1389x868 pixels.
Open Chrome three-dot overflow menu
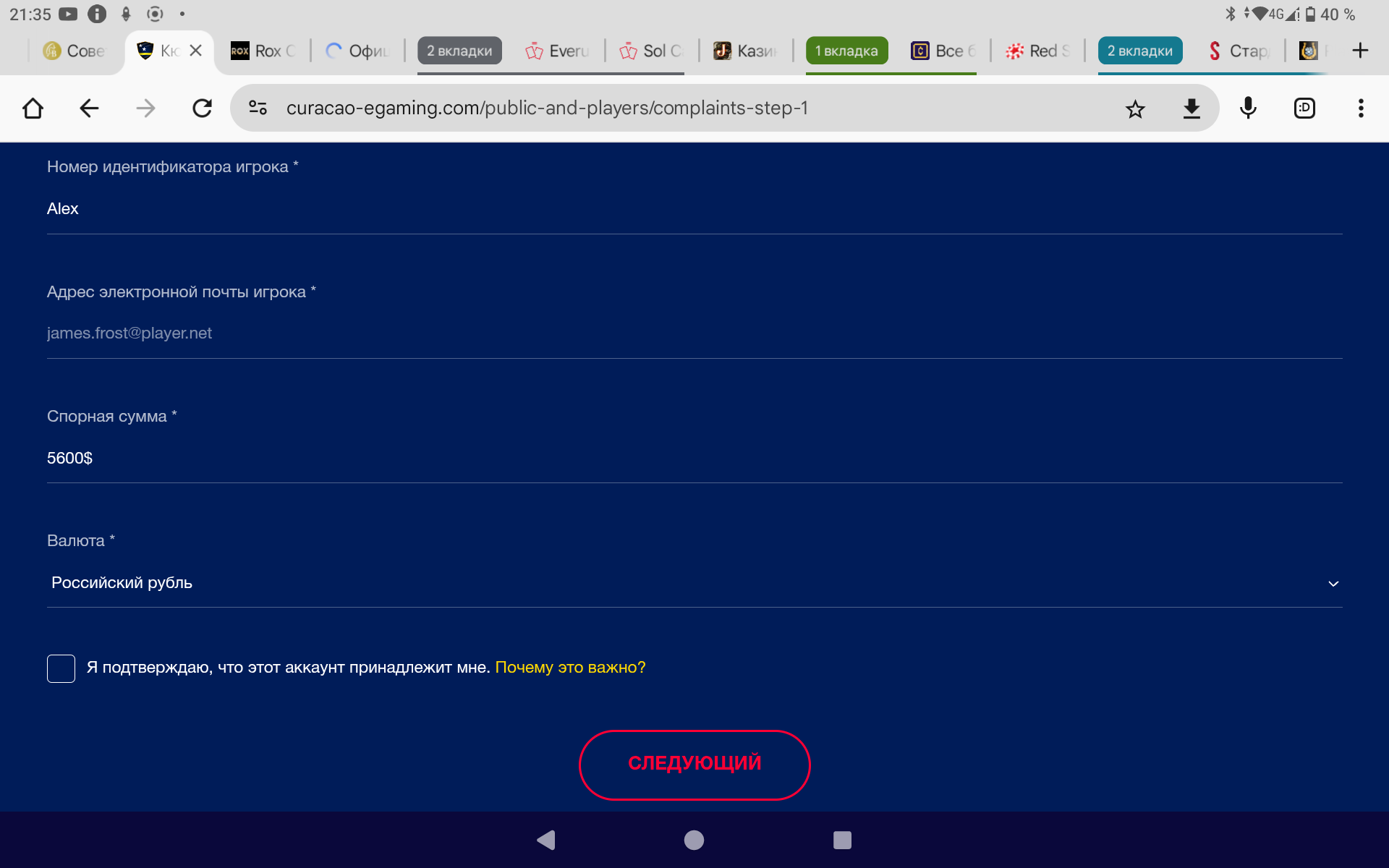(x=1361, y=109)
